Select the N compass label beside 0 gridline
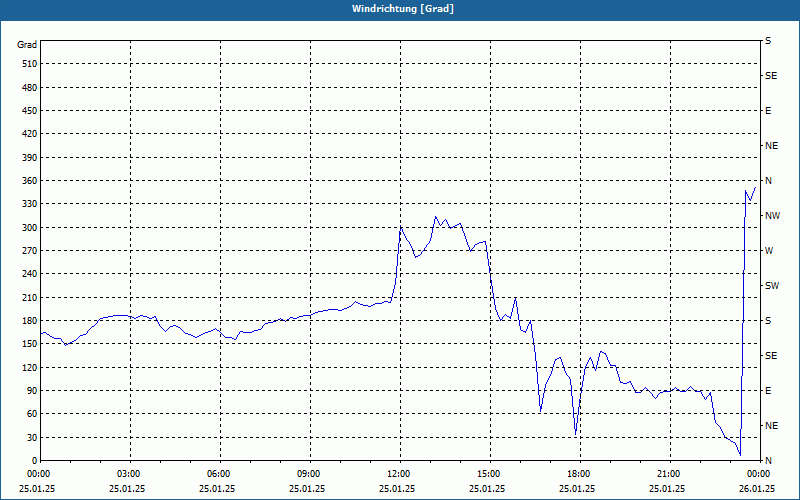This screenshot has width=800, height=500. [768, 461]
